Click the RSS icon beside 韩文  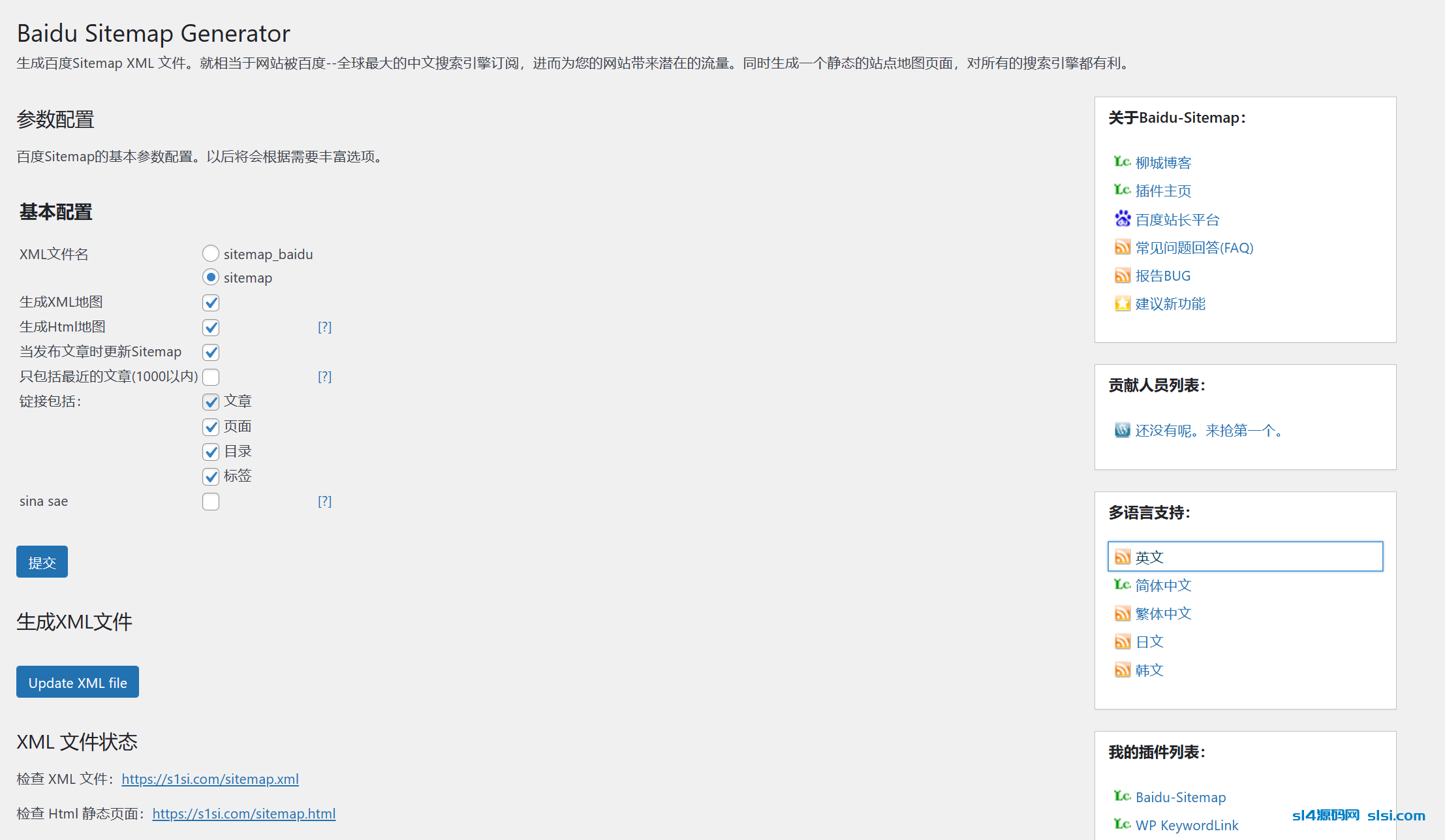coord(1122,670)
